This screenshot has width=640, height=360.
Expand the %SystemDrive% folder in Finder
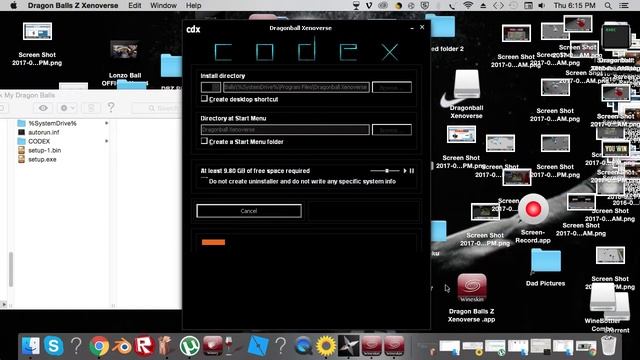[107, 123]
